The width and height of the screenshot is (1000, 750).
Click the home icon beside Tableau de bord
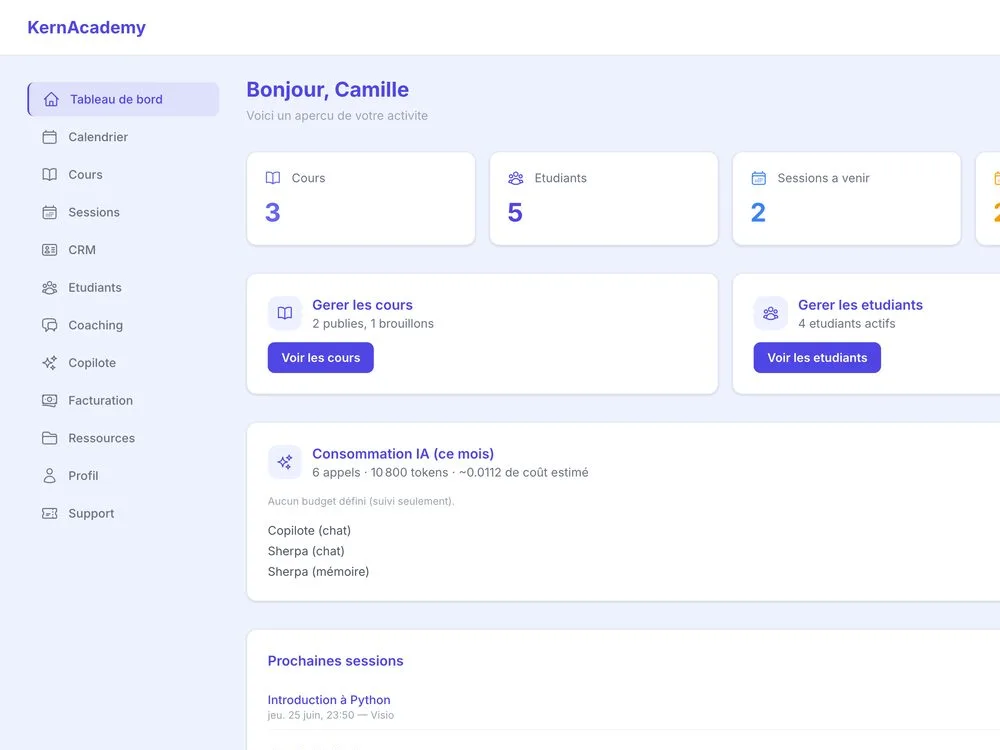point(51,99)
